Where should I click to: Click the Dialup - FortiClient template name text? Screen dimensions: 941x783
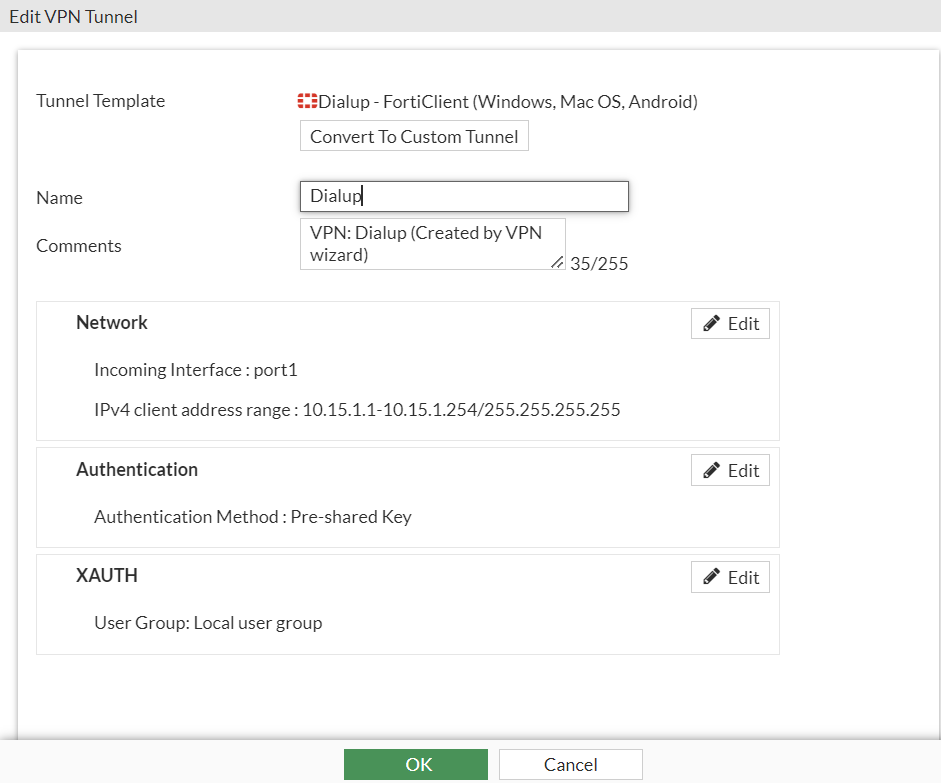coord(508,101)
